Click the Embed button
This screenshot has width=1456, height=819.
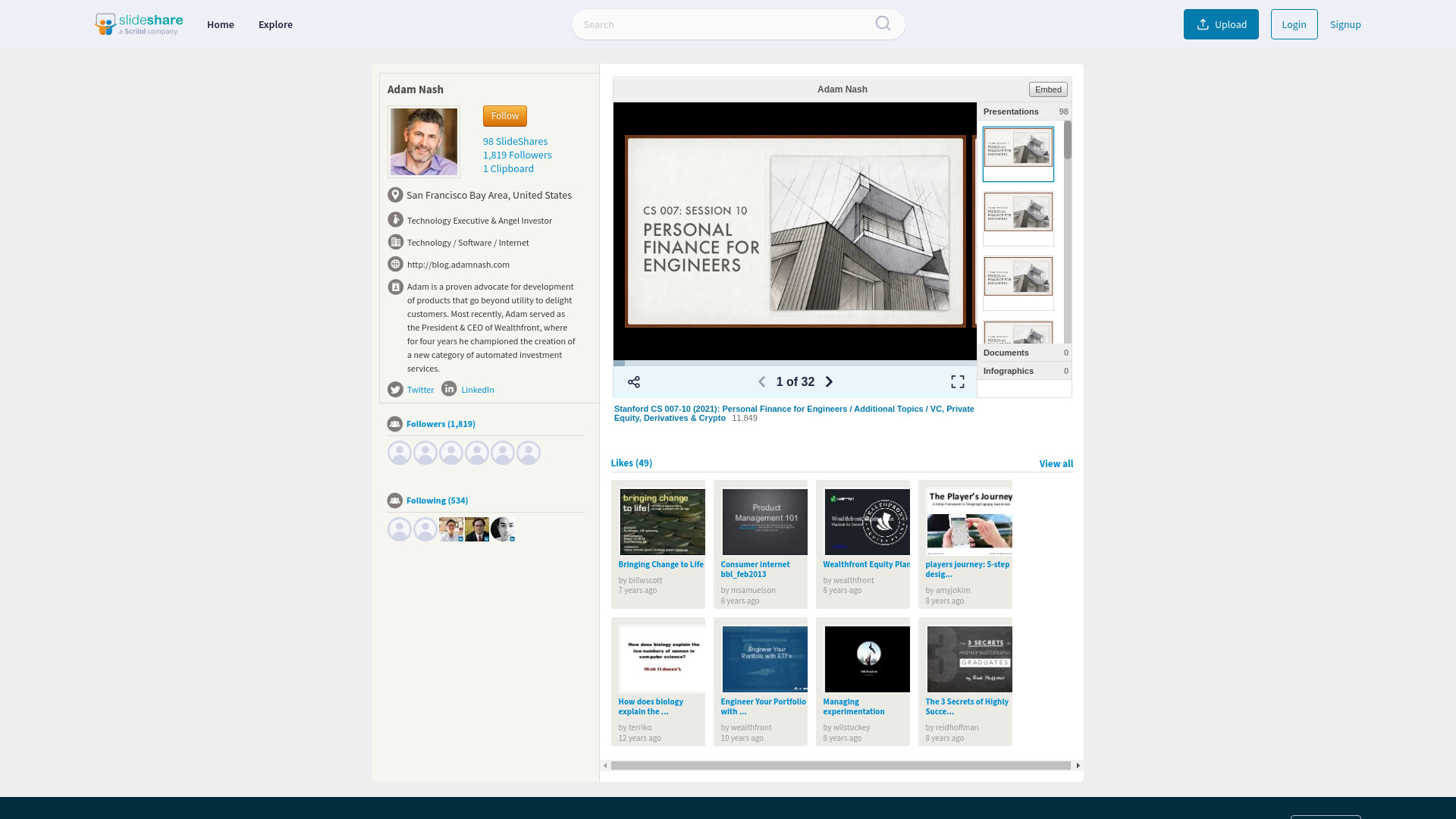pyautogui.click(x=1048, y=89)
